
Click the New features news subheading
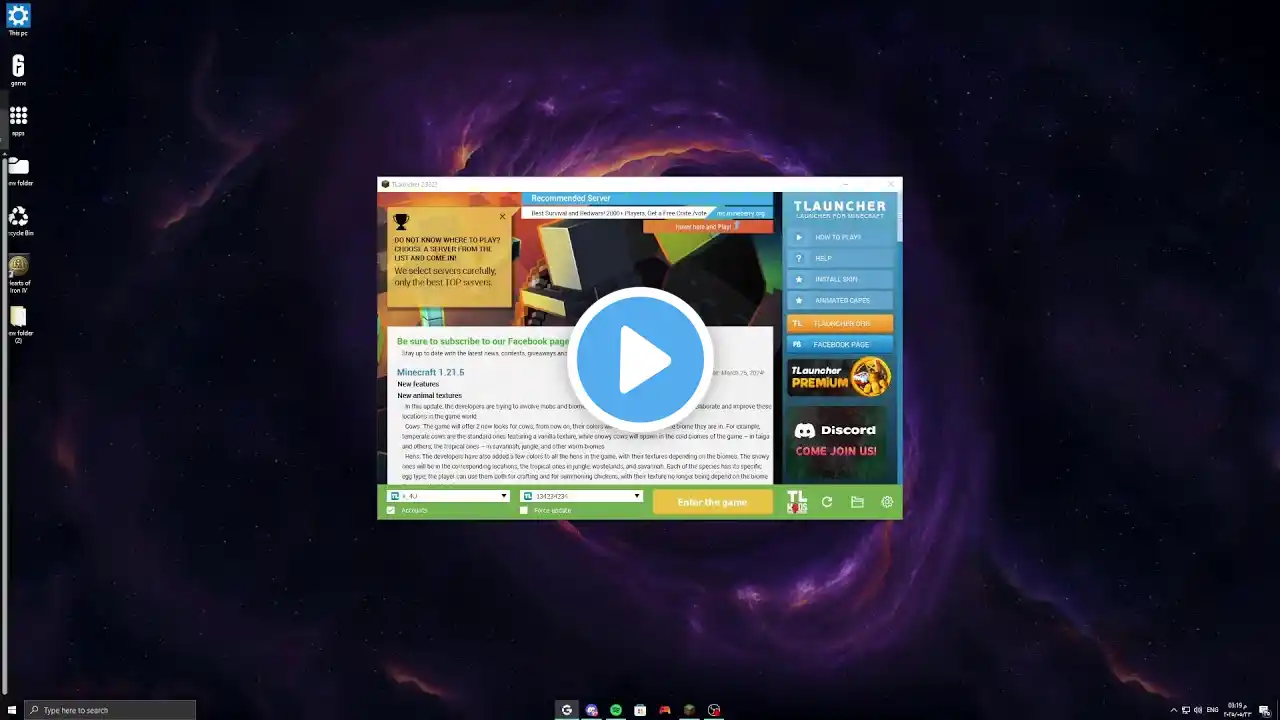click(418, 384)
